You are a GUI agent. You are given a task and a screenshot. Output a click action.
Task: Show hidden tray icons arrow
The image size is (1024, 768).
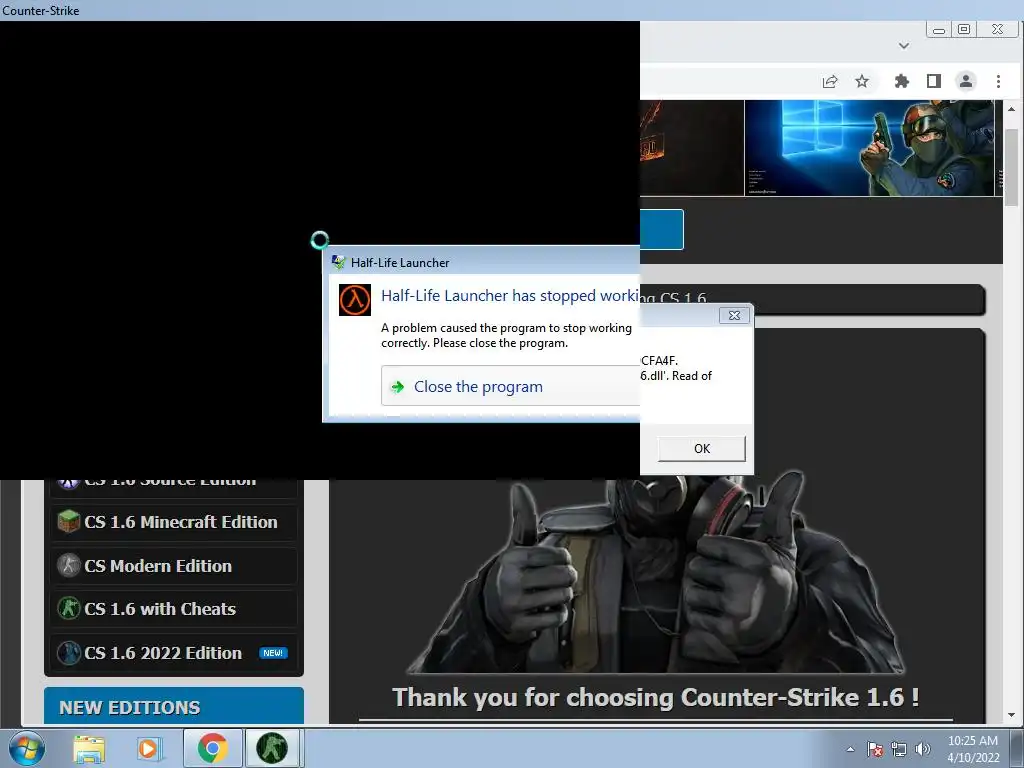coord(850,749)
